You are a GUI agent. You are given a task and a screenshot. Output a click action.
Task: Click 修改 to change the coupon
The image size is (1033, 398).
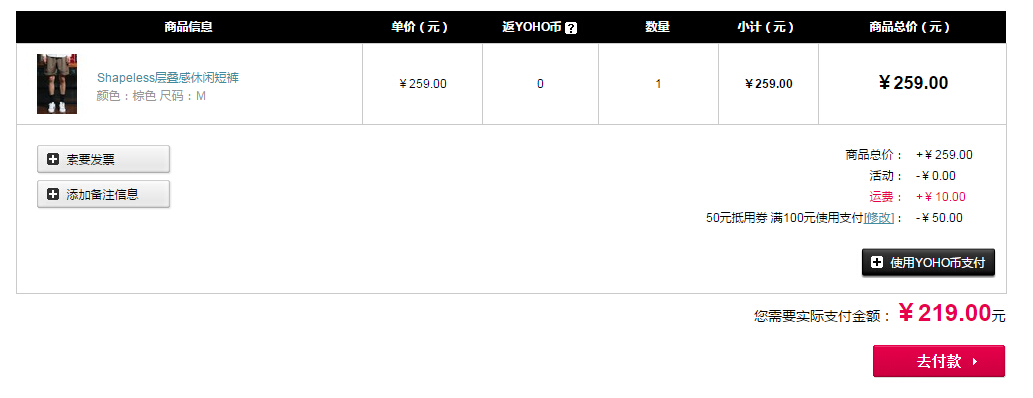pos(879,217)
